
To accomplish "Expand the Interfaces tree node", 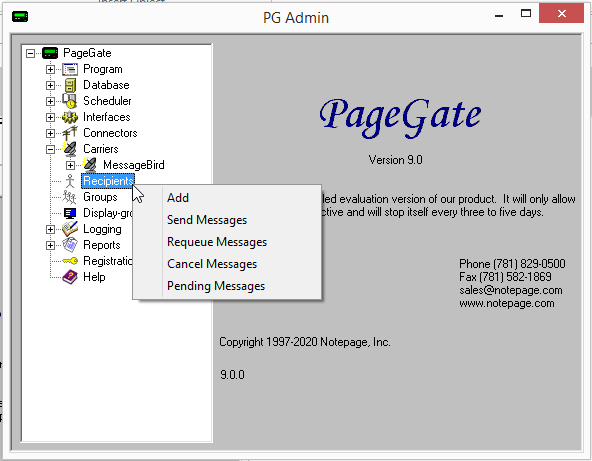I will tap(50, 117).
